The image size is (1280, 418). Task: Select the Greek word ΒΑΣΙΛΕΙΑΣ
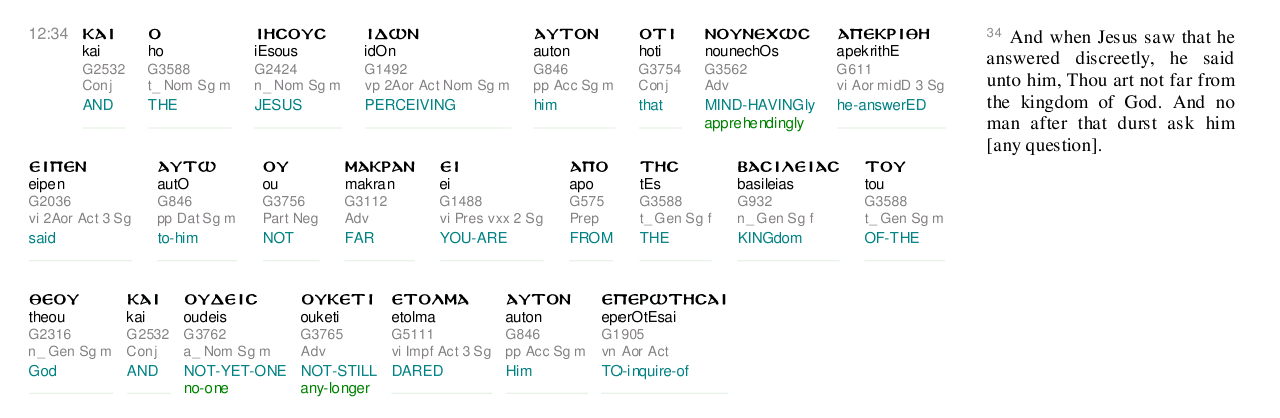(x=788, y=167)
